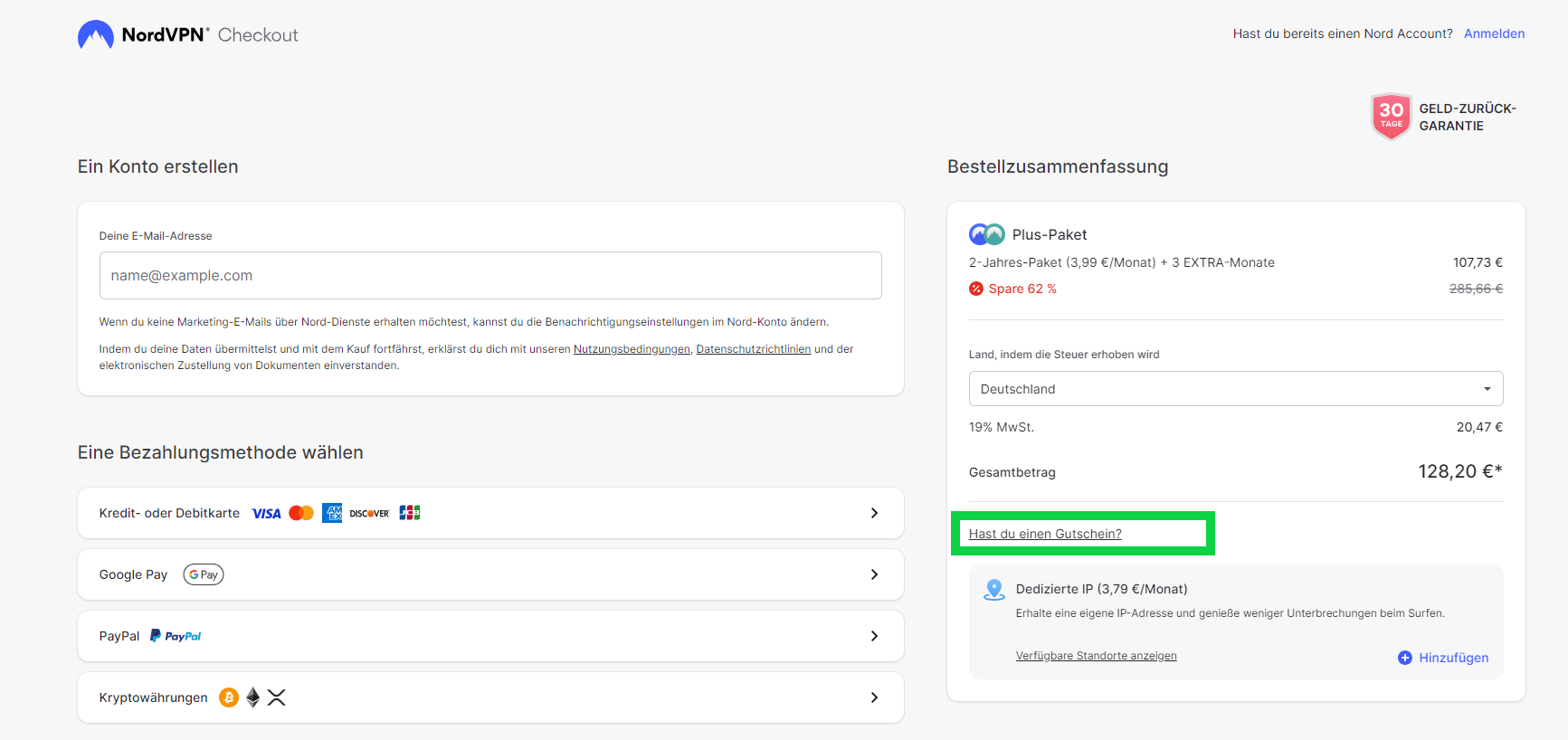Click the GELD-ZURÜCK-GARANTIE text
This screenshot has height=740, width=1568.
pyautogui.click(x=1468, y=117)
